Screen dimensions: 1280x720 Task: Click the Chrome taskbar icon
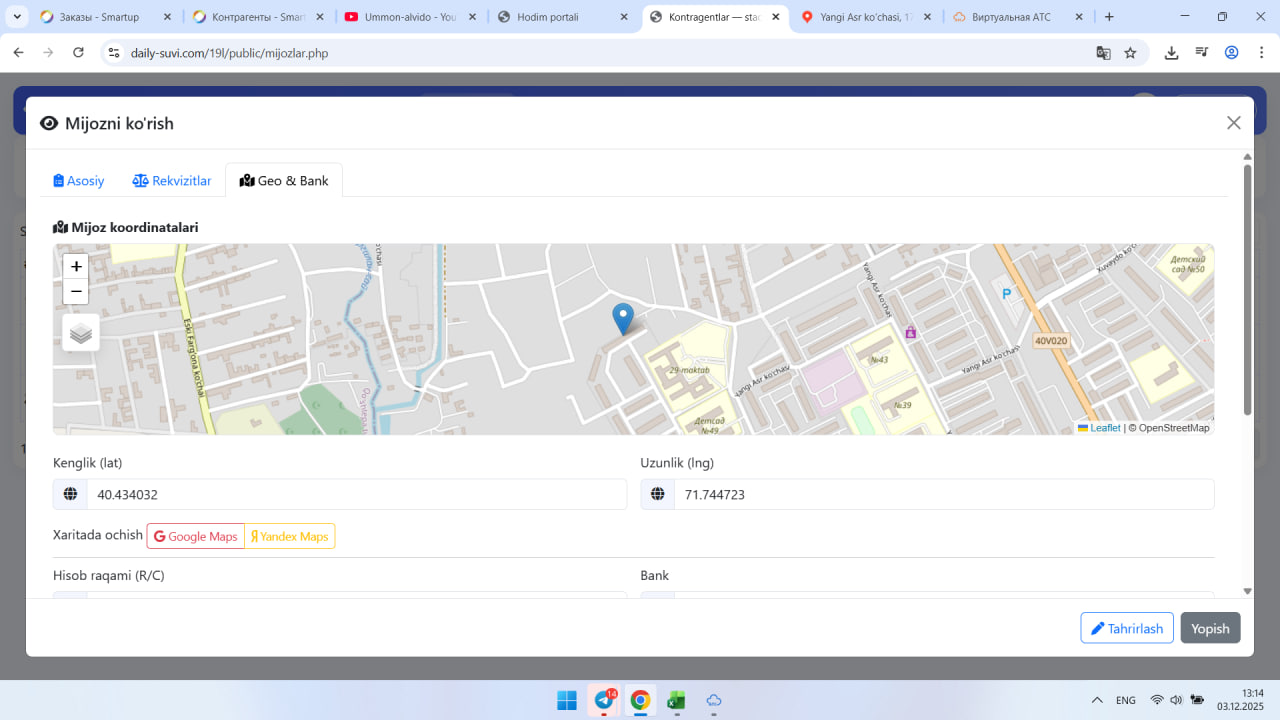pos(640,700)
